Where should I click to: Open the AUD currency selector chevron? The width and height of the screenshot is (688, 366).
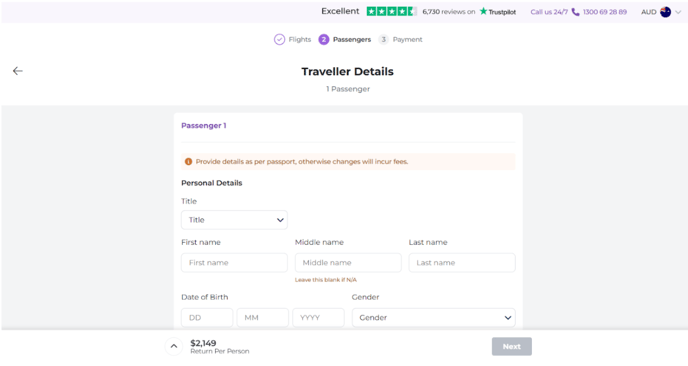click(x=678, y=12)
